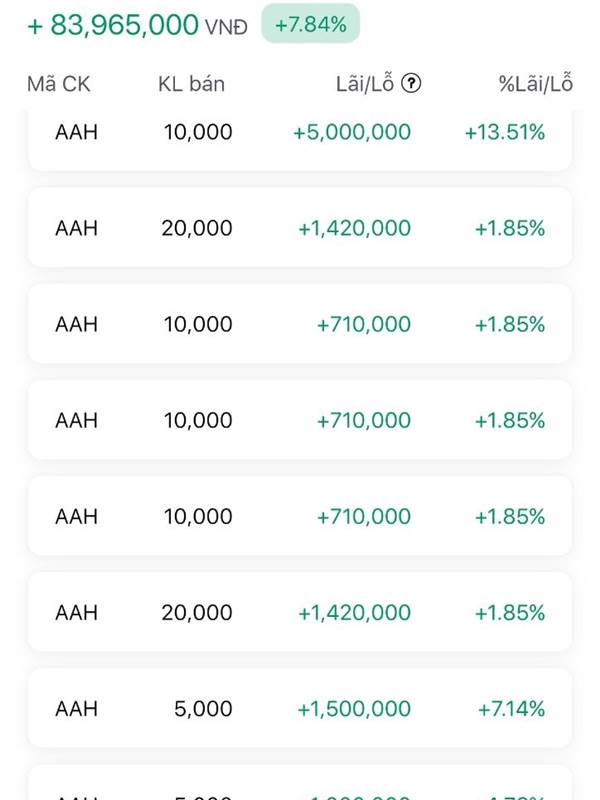Click the 10,000 volume in +13.51% row

click(x=198, y=132)
